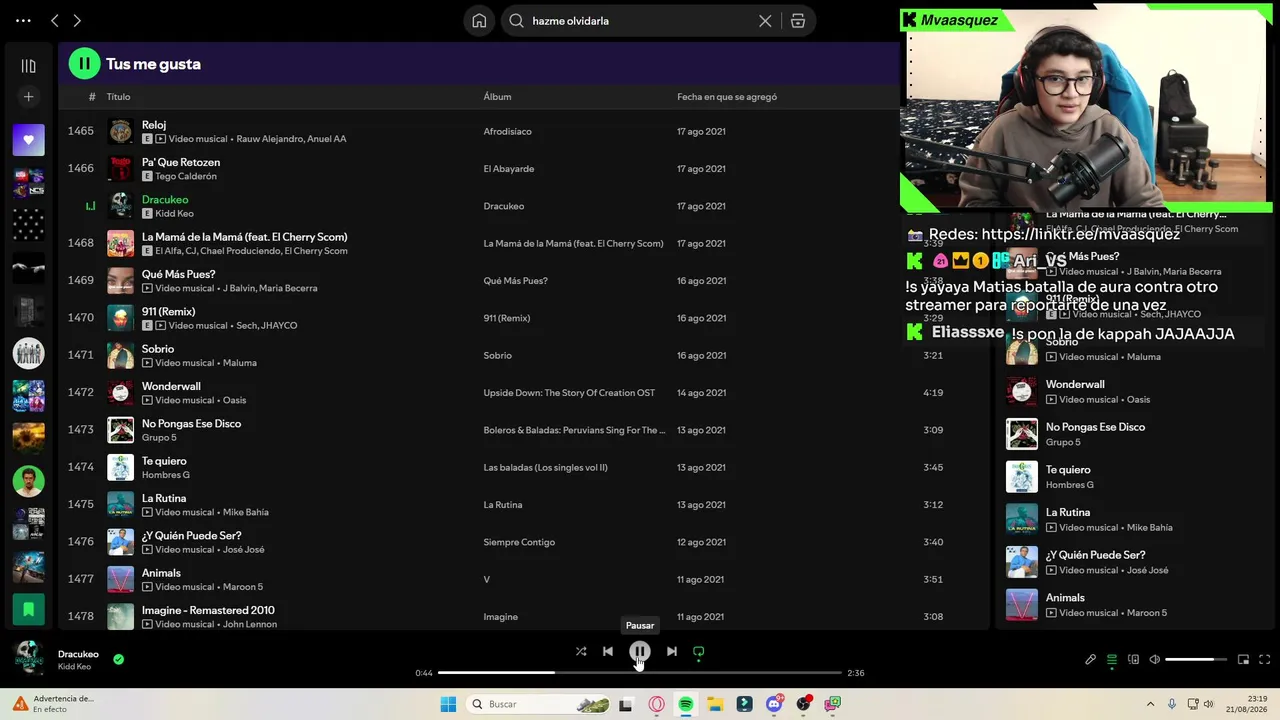This screenshot has height=720, width=1280.
Task: Select the song Wonderwall in main list
Action: coord(171,386)
